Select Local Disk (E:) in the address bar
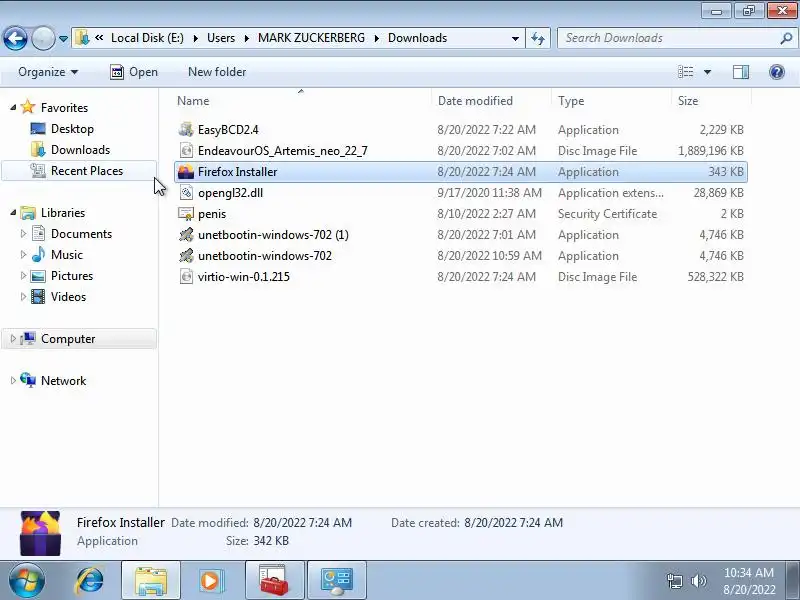 tap(147, 38)
